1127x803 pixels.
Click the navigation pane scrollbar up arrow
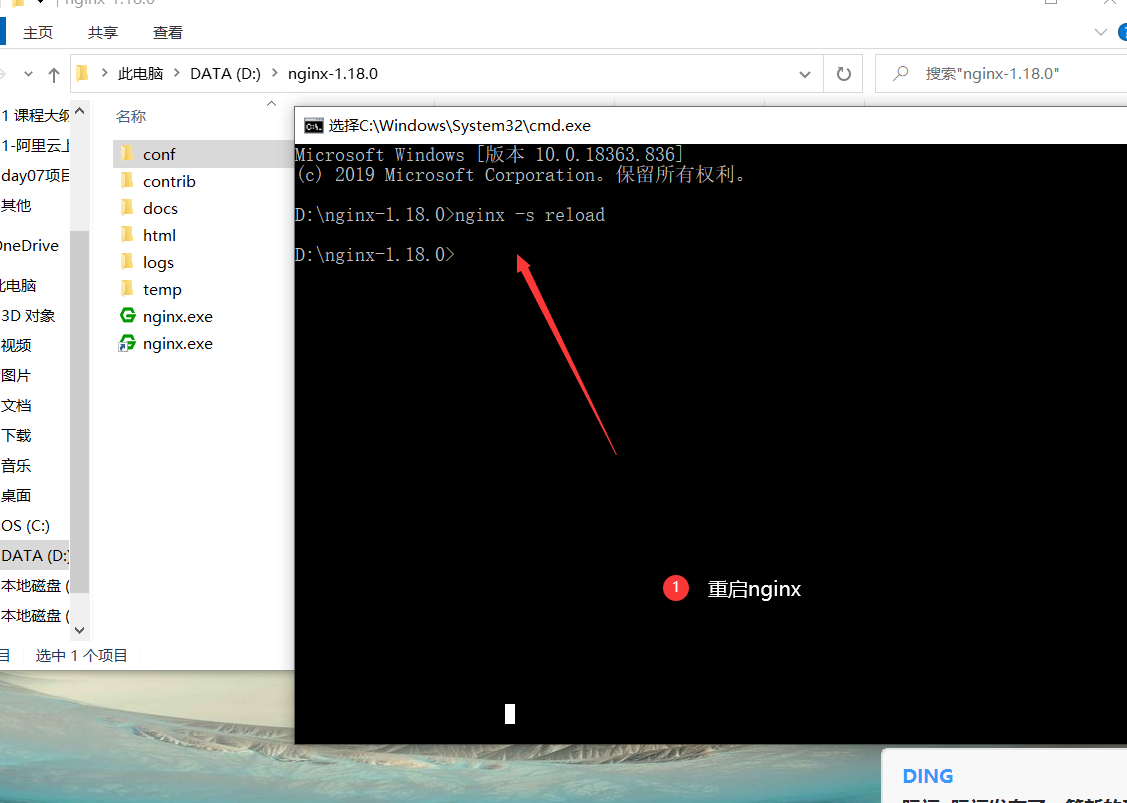click(x=80, y=111)
